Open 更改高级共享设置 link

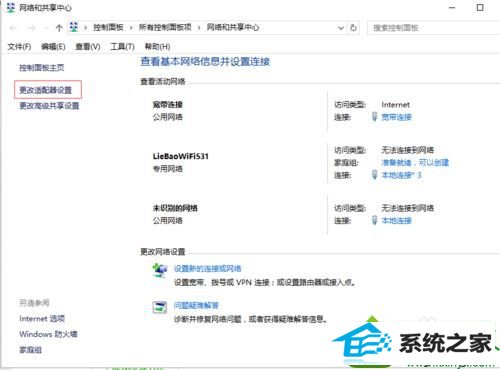pos(49,106)
